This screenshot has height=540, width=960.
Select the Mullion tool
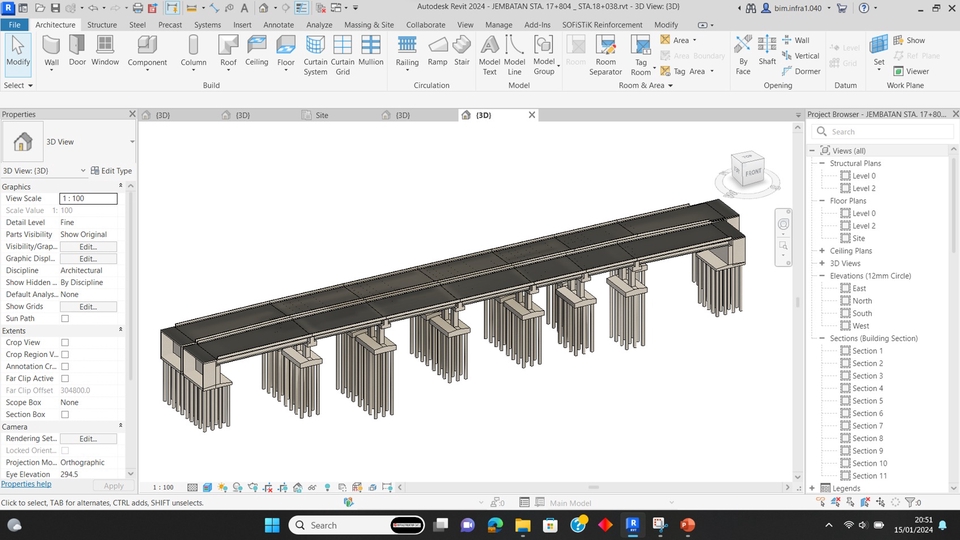click(x=370, y=51)
